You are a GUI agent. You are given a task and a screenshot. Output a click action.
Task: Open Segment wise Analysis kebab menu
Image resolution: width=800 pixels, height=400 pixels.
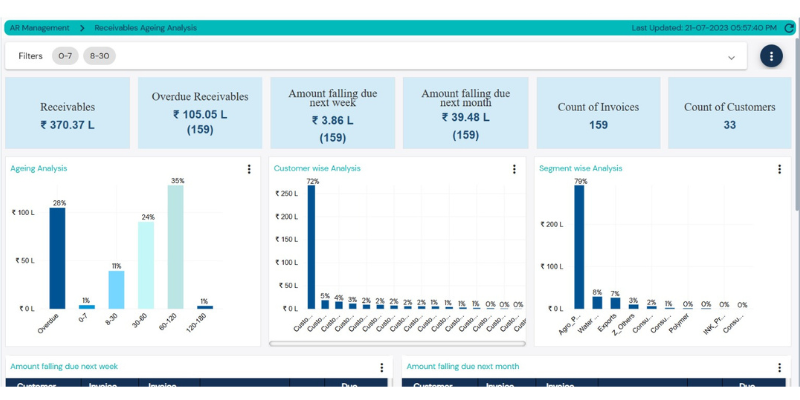pyautogui.click(x=779, y=169)
